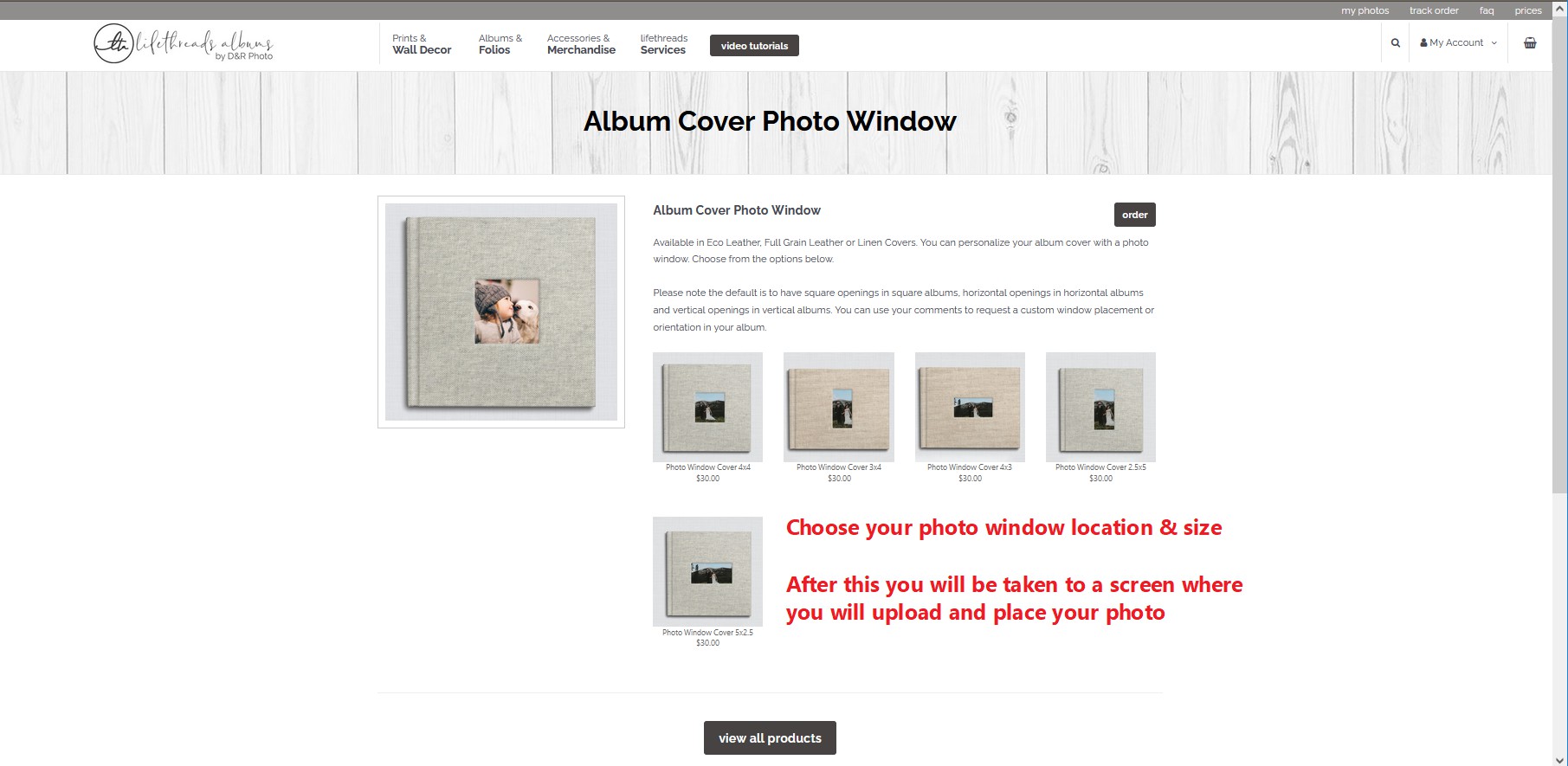
Task: Open the track order link
Action: coord(1434,10)
